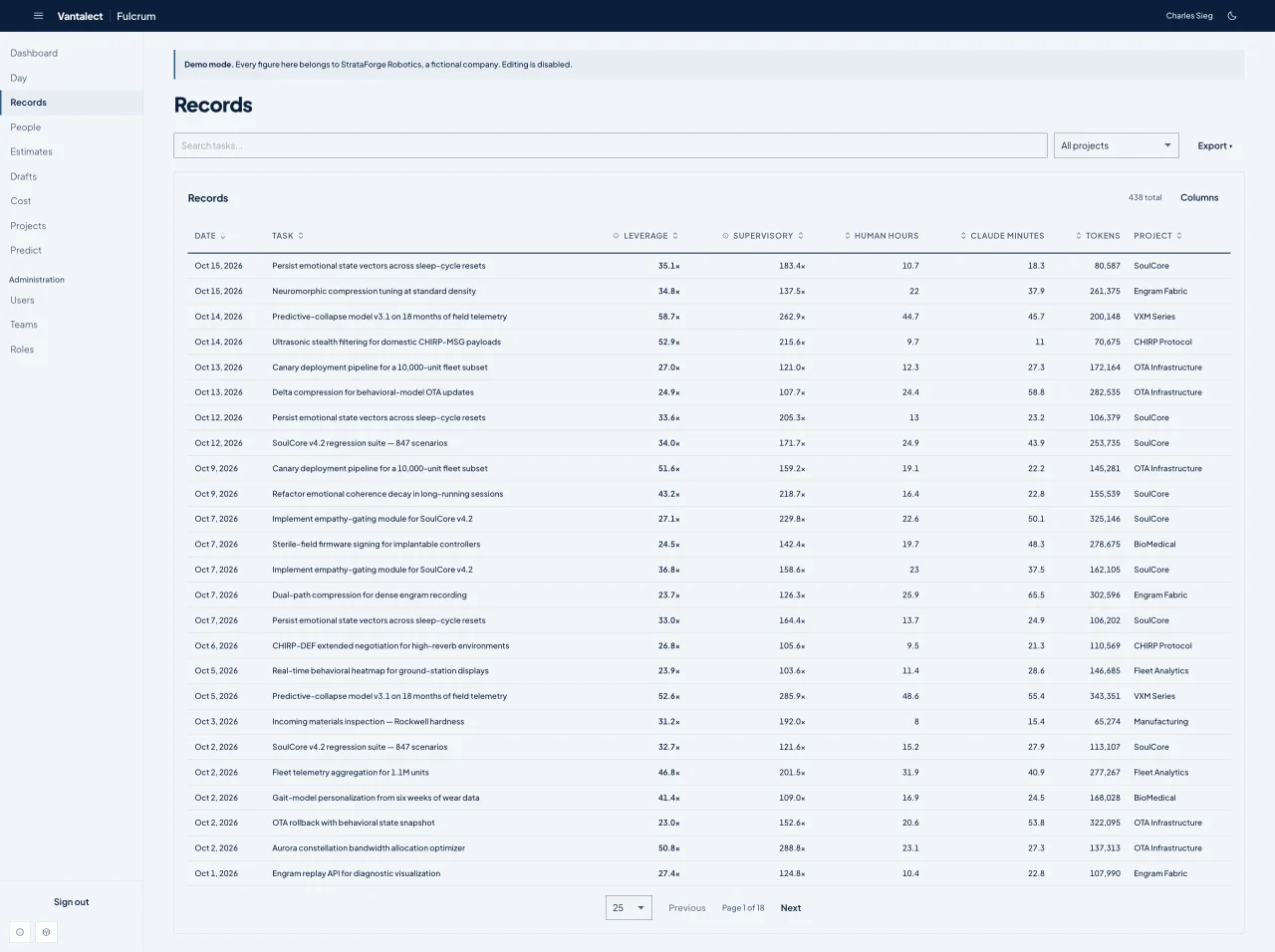This screenshot has width=1275, height=952.
Task: Open the Predict page
Action: tap(26, 250)
